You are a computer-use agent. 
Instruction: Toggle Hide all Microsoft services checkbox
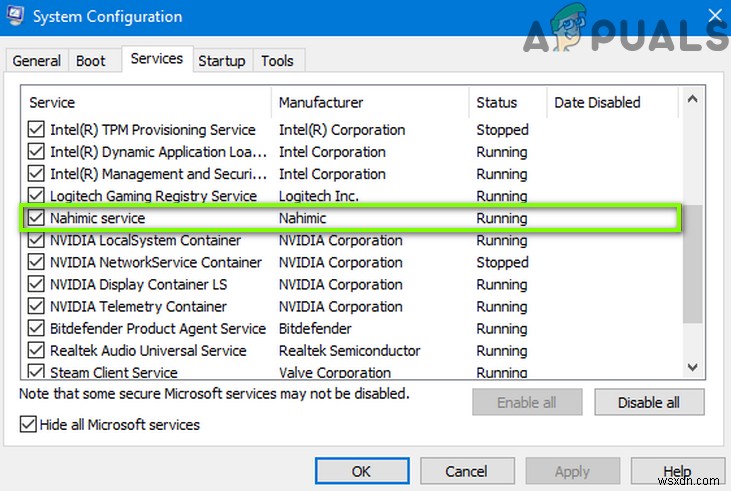(x=27, y=425)
